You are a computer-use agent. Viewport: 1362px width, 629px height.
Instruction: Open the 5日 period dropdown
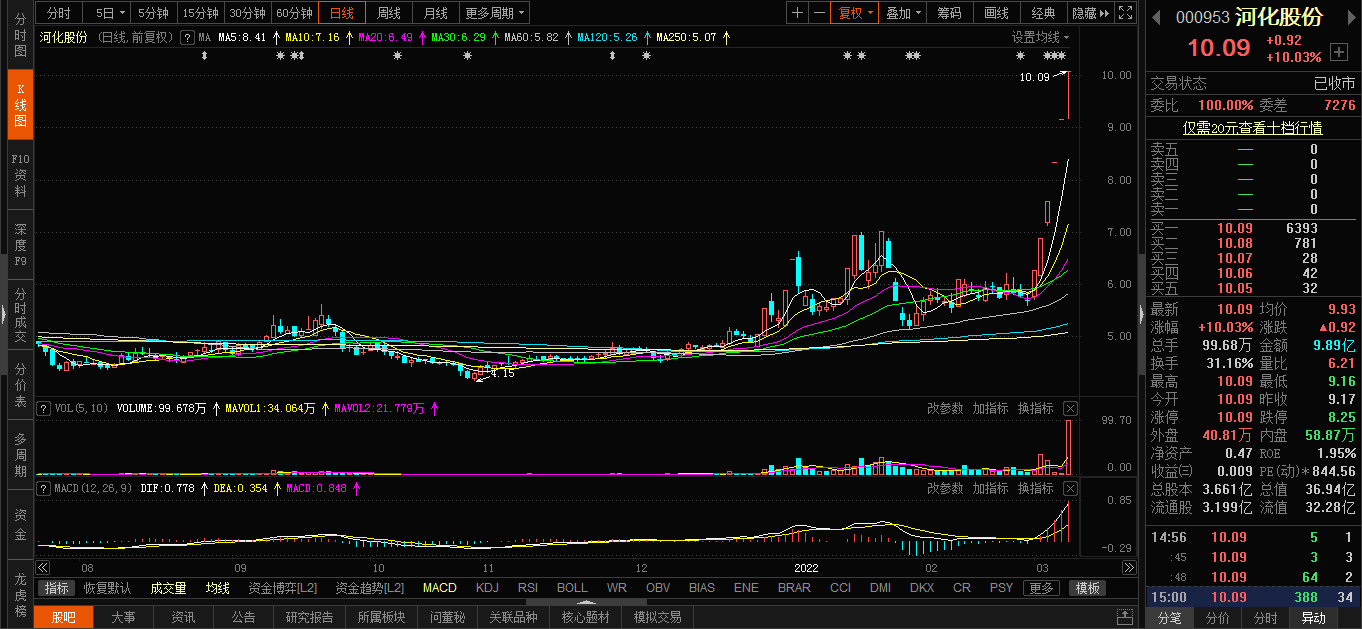tap(109, 13)
